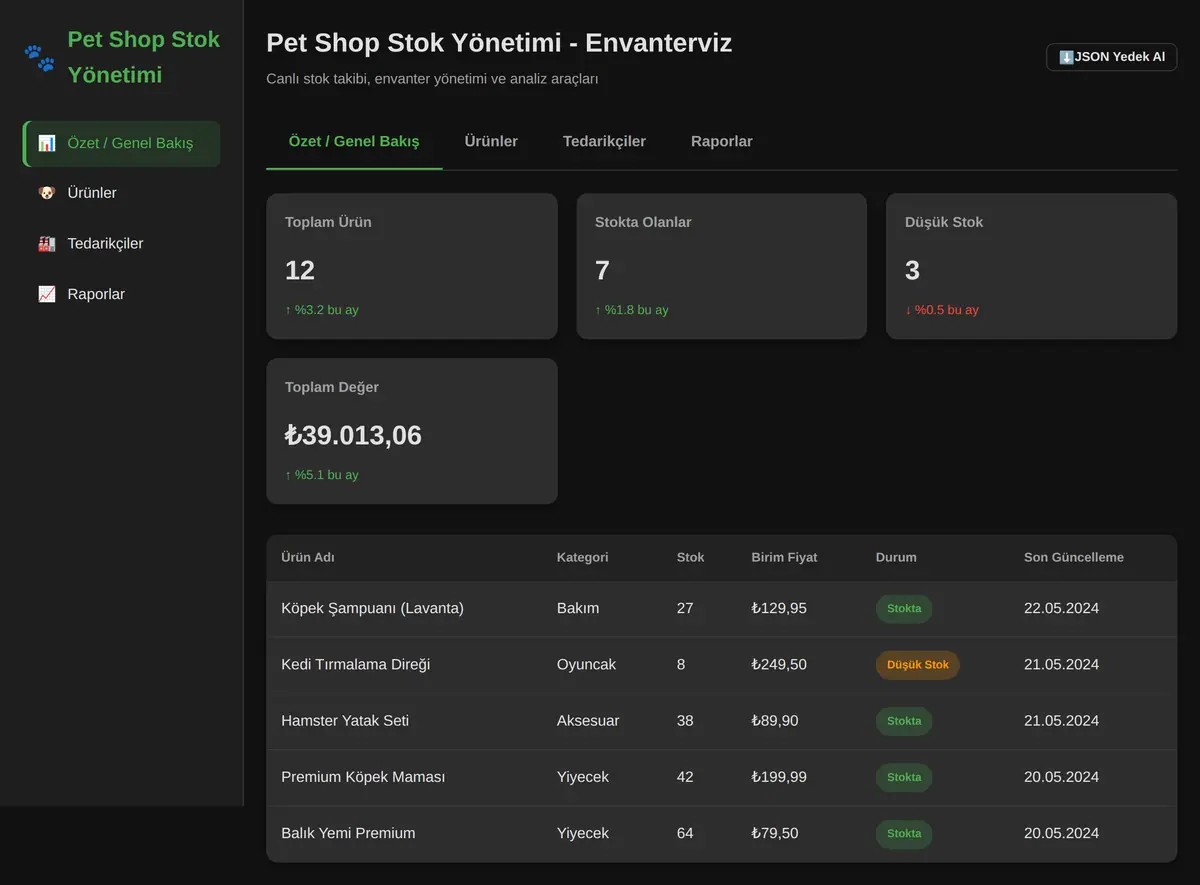The width and height of the screenshot is (1200, 885).
Task: Open Özet / Genel Bakış in sidebar
Action: pyautogui.click(x=122, y=143)
